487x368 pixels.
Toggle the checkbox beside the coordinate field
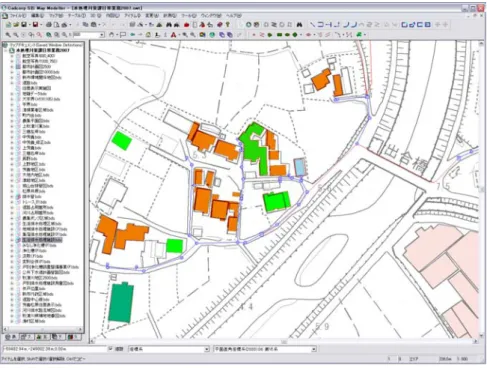click(111, 349)
